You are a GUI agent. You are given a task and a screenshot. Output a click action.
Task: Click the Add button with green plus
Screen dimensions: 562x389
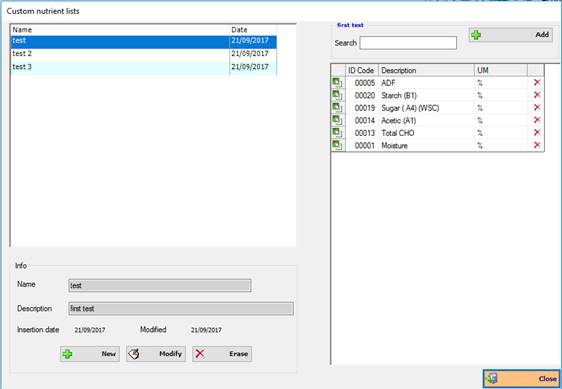click(510, 35)
